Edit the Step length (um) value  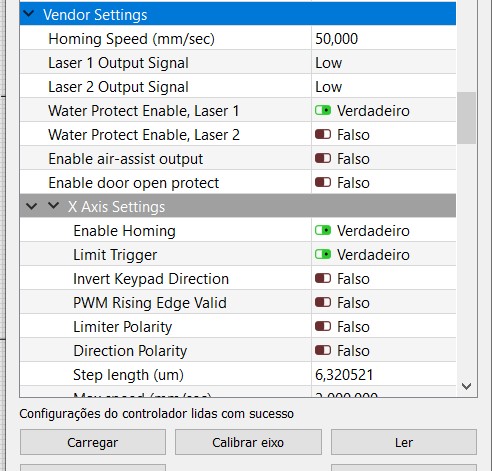click(384, 375)
